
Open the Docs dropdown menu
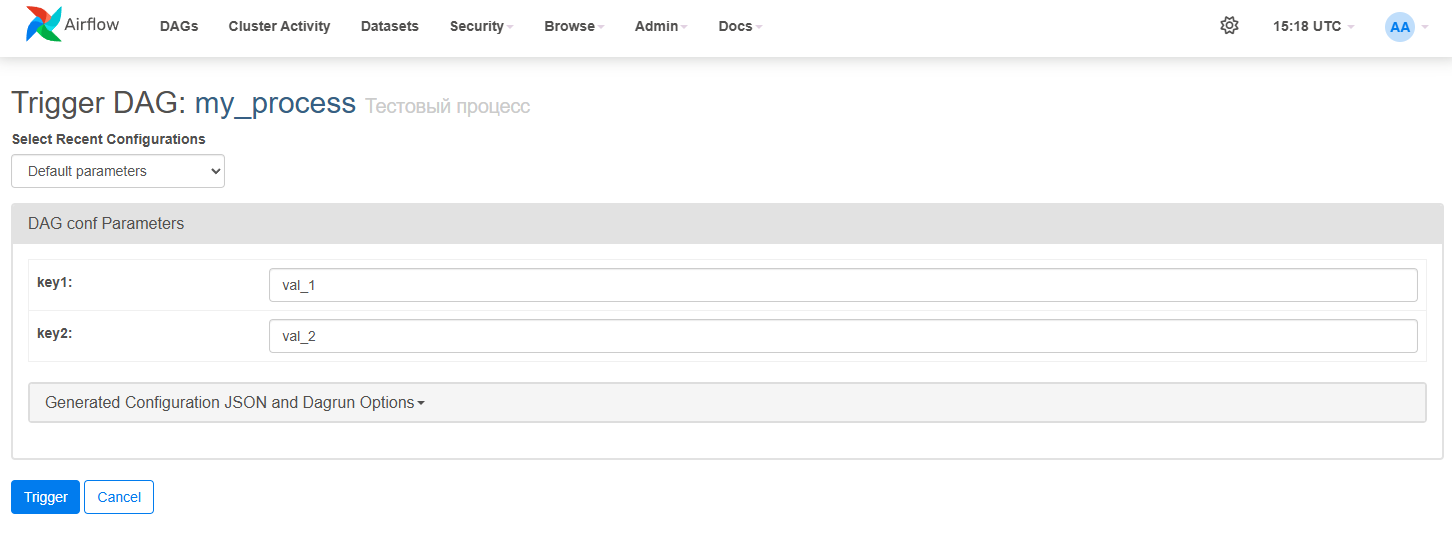[x=740, y=27]
